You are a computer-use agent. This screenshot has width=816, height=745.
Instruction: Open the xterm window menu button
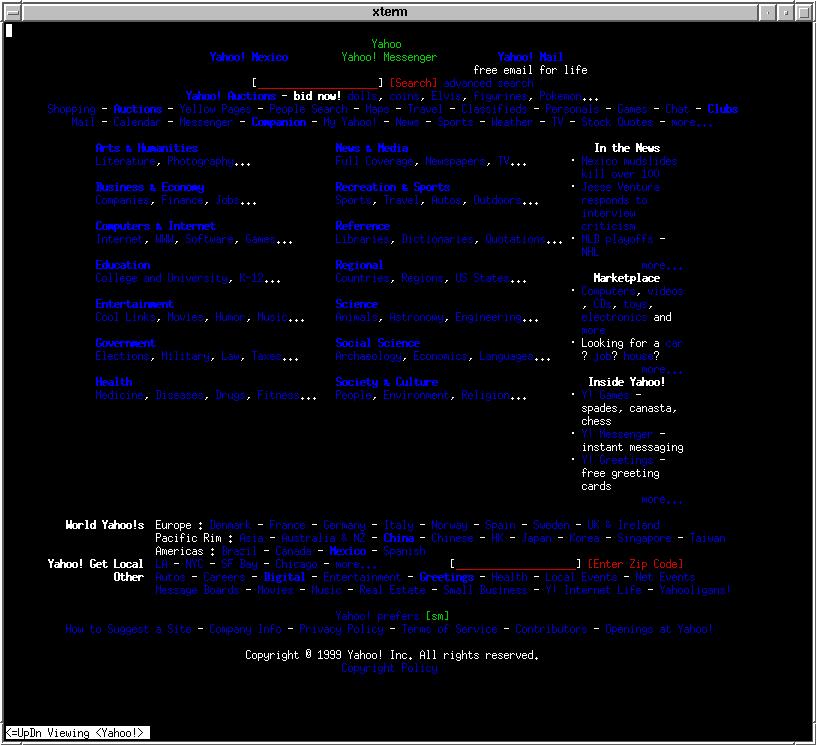click(12, 11)
